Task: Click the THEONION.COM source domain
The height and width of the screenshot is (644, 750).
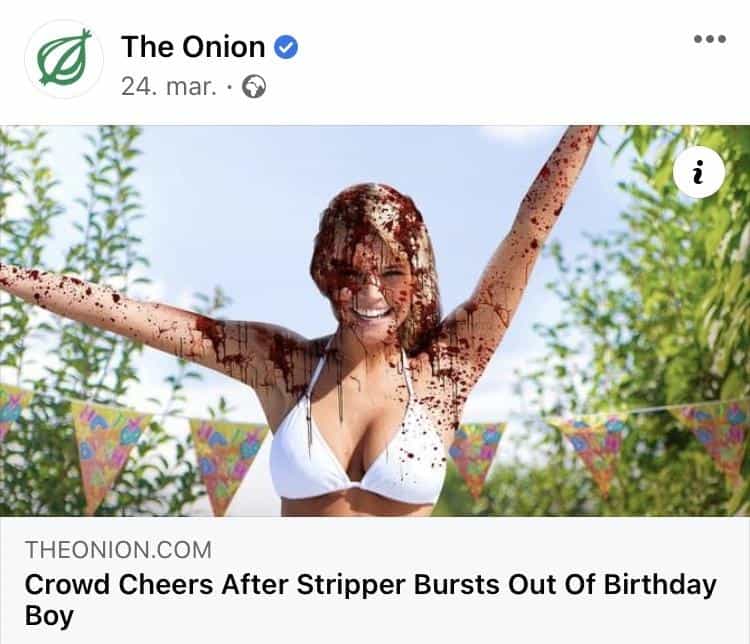Action: pos(118,550)
